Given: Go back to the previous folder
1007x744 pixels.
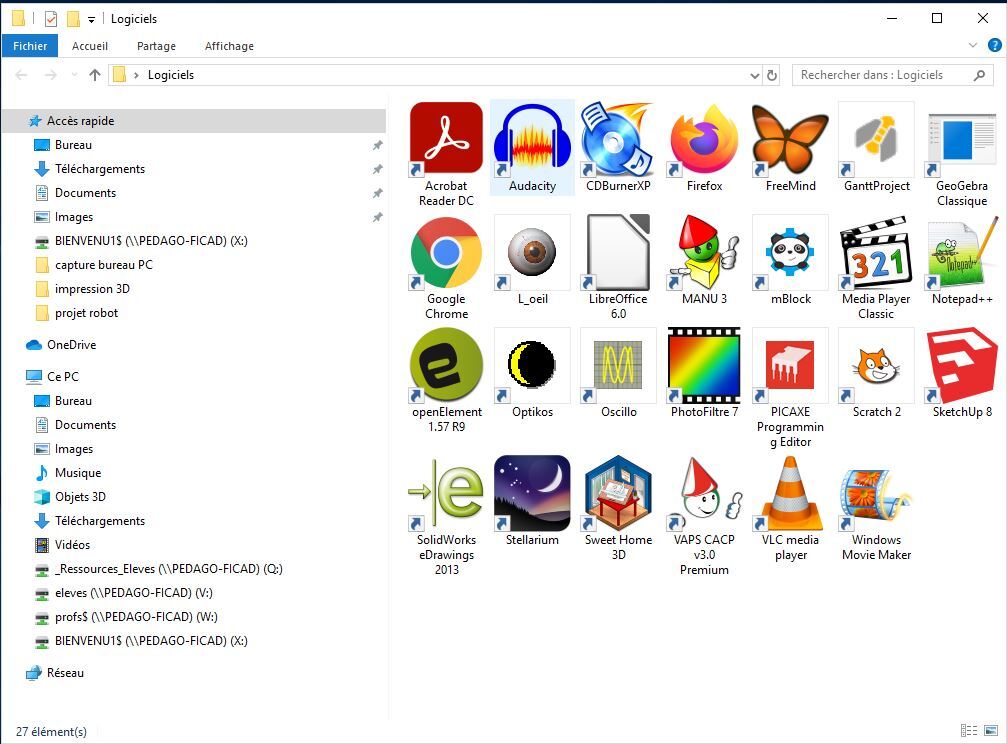Looking at the screenshot, I should [x=21, y=75].
